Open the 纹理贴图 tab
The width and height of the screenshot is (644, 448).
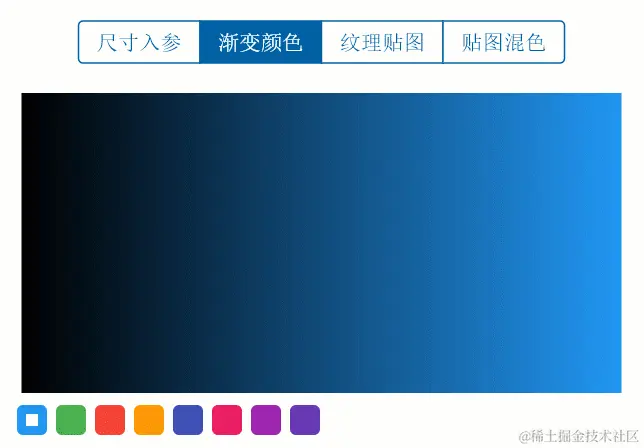(382, 42)
